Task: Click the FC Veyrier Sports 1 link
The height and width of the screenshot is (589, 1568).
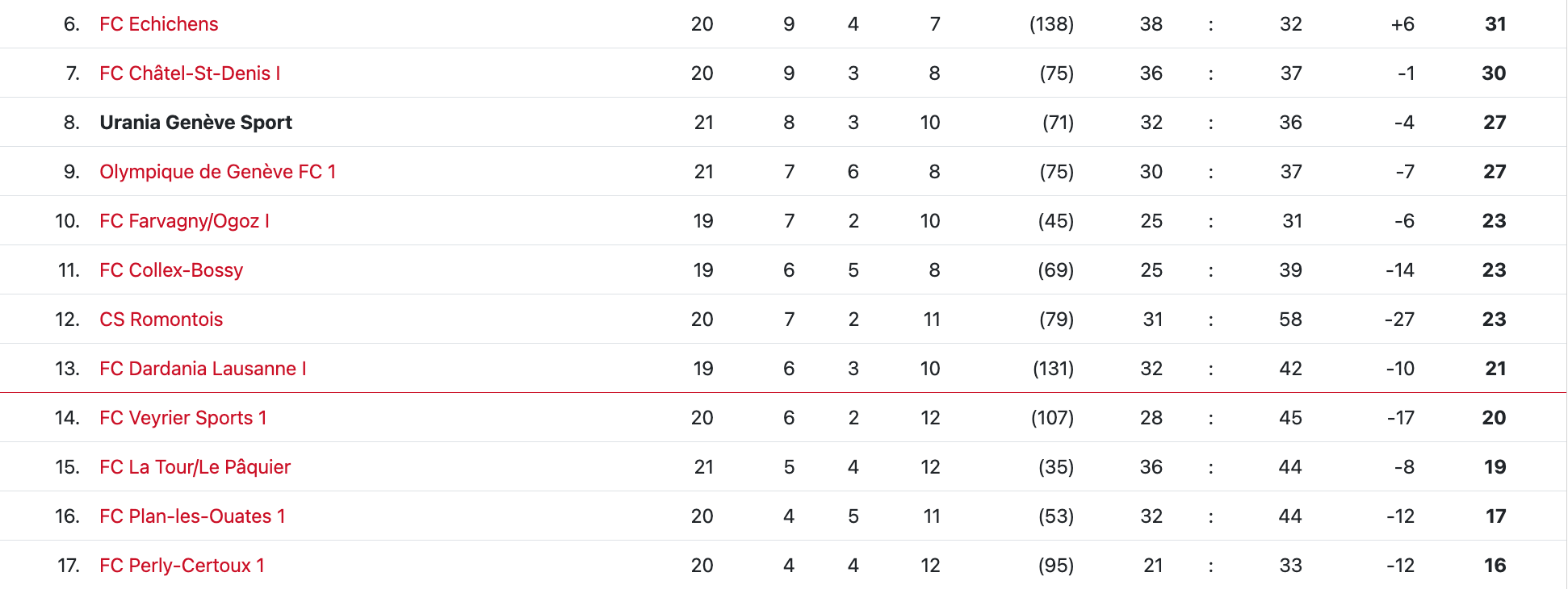Action: (x=182, y=418)
